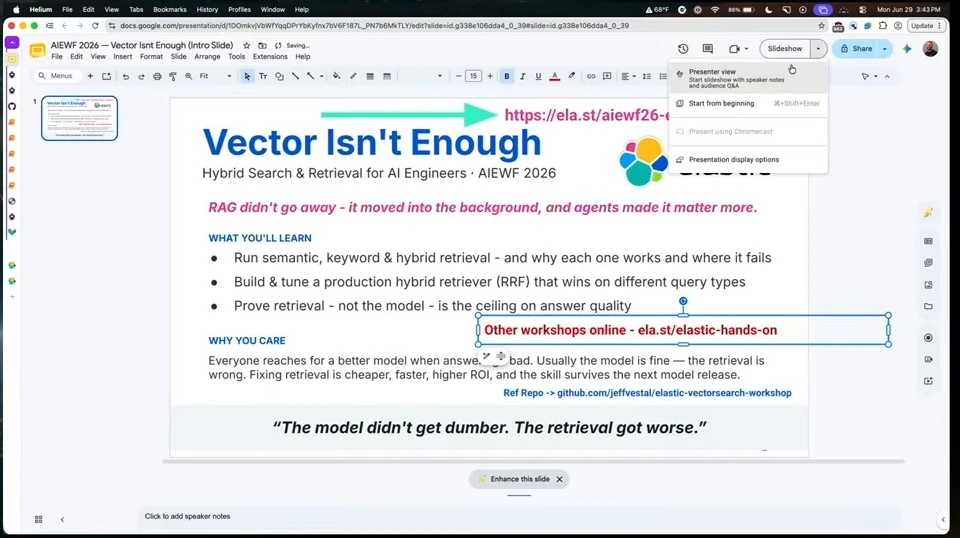Click the Share button
The image size is (960, 538).
[857, 49]
